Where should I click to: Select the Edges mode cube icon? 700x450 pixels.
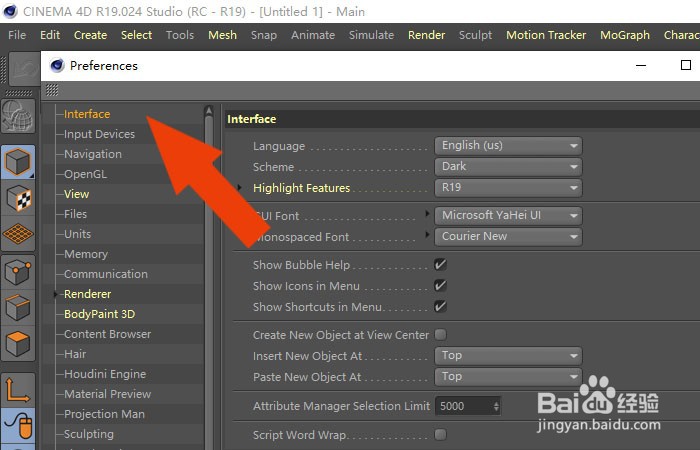18,308
